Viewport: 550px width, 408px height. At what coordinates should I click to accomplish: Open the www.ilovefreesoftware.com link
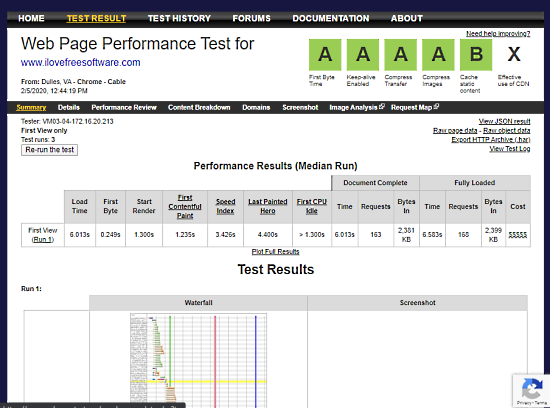pos(80,62)
